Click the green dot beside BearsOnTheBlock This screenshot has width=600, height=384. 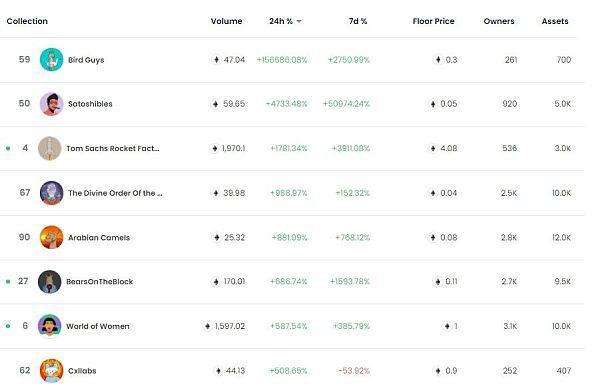click(8, 281)
